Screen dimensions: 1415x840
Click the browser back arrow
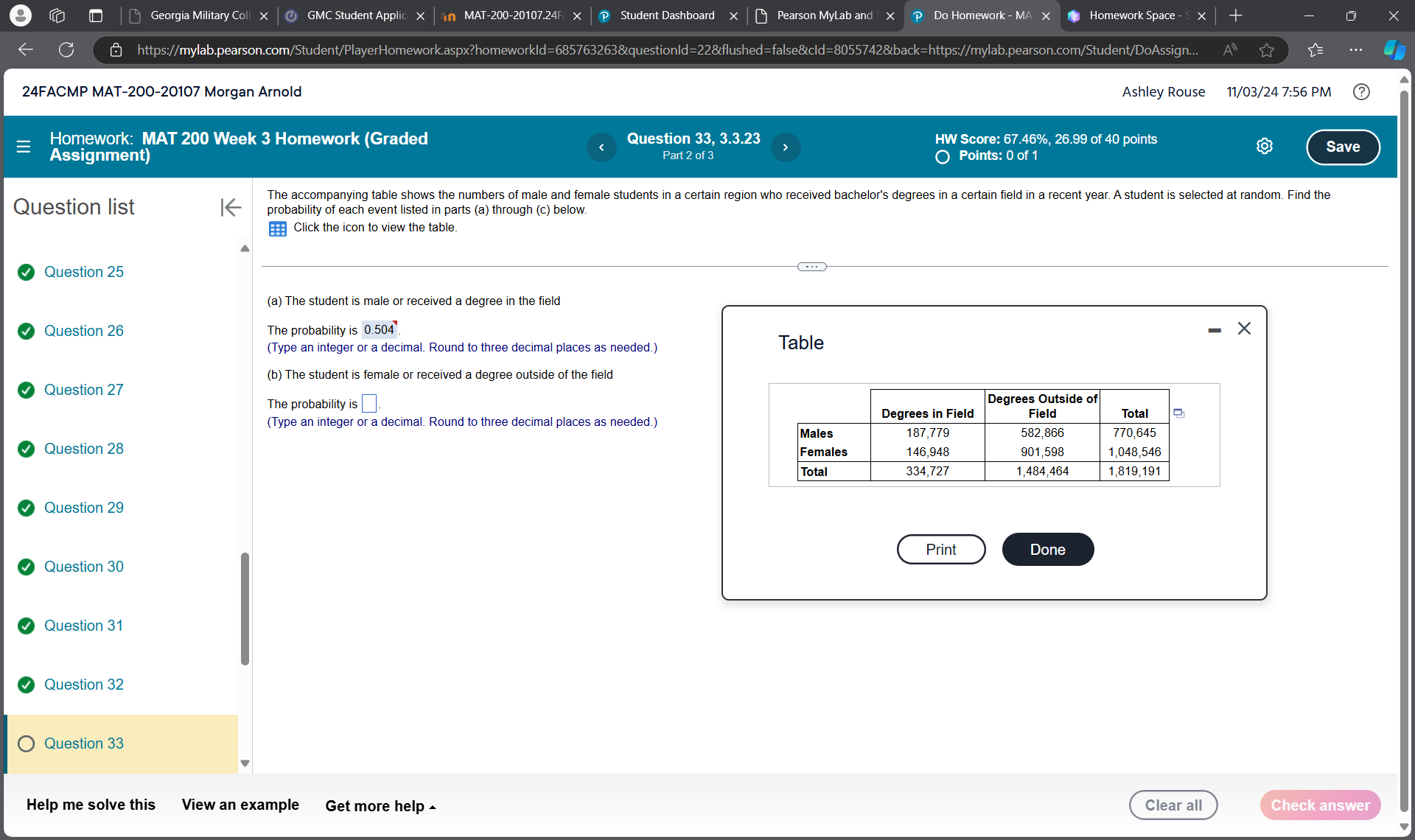click(x=26, y=50)
